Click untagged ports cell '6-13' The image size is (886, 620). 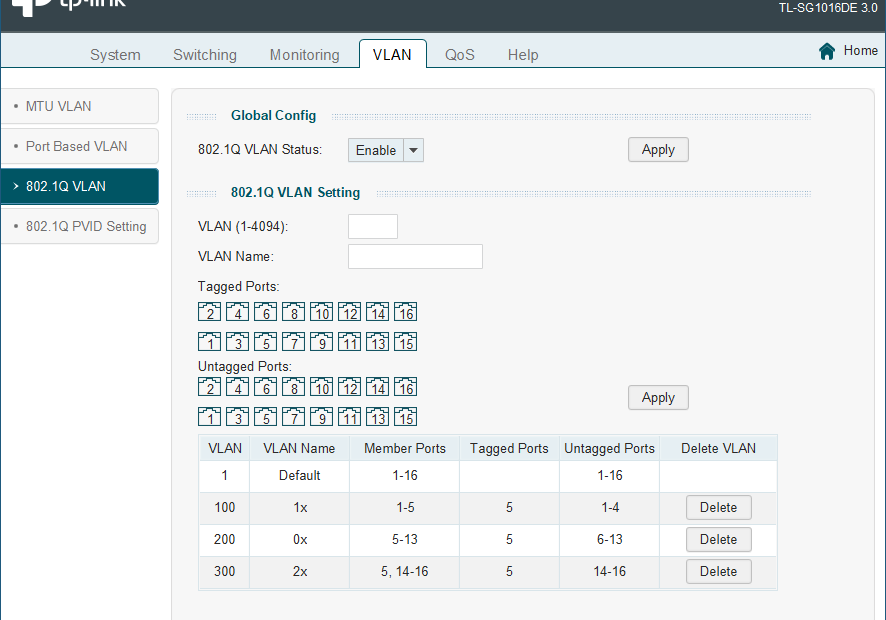(610, 540)
